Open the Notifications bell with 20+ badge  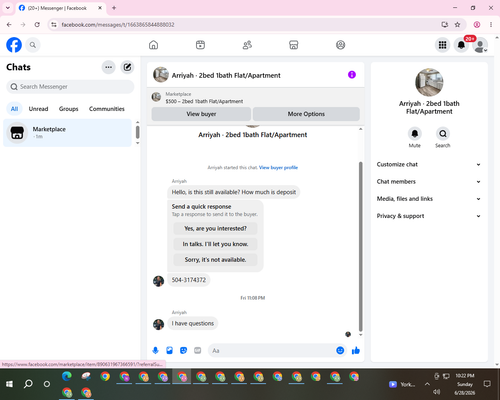point(461,45)
